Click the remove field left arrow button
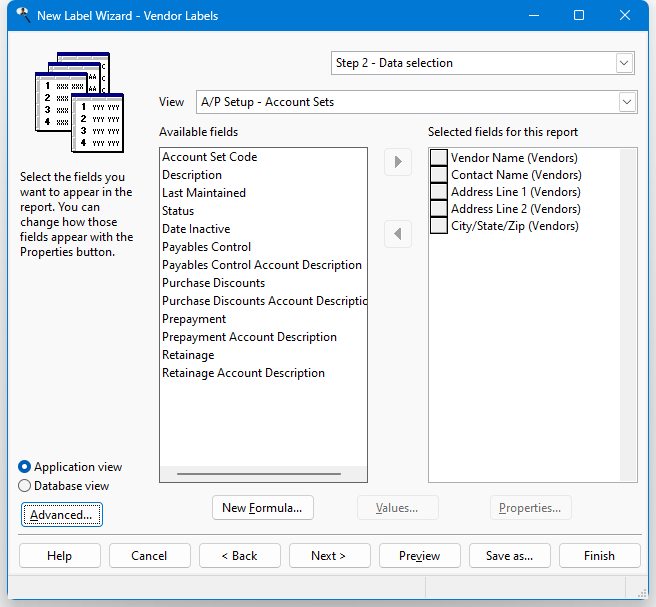Screen dimensions: 656x607 pos(398,234)
